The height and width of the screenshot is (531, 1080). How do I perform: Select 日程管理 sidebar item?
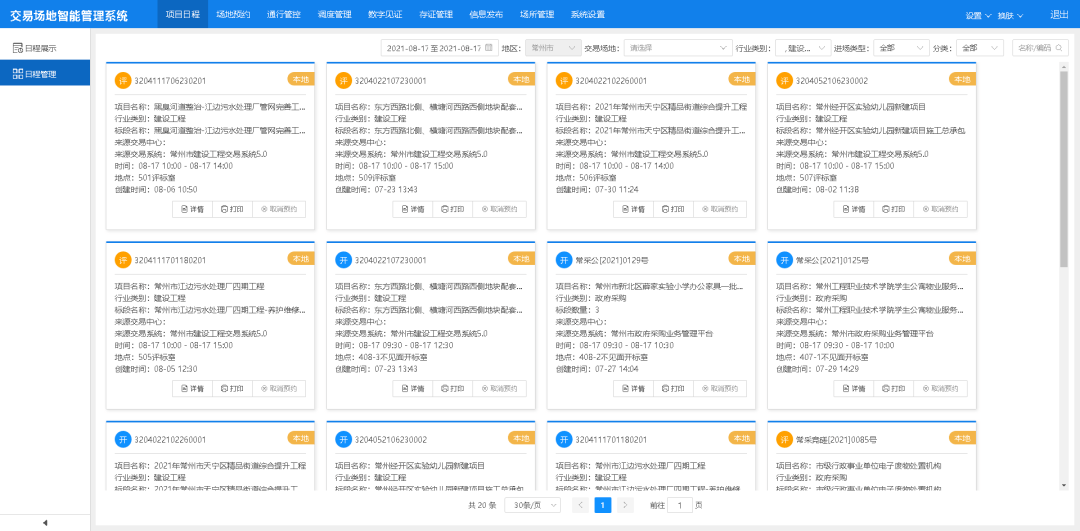[x=45, y=73]
